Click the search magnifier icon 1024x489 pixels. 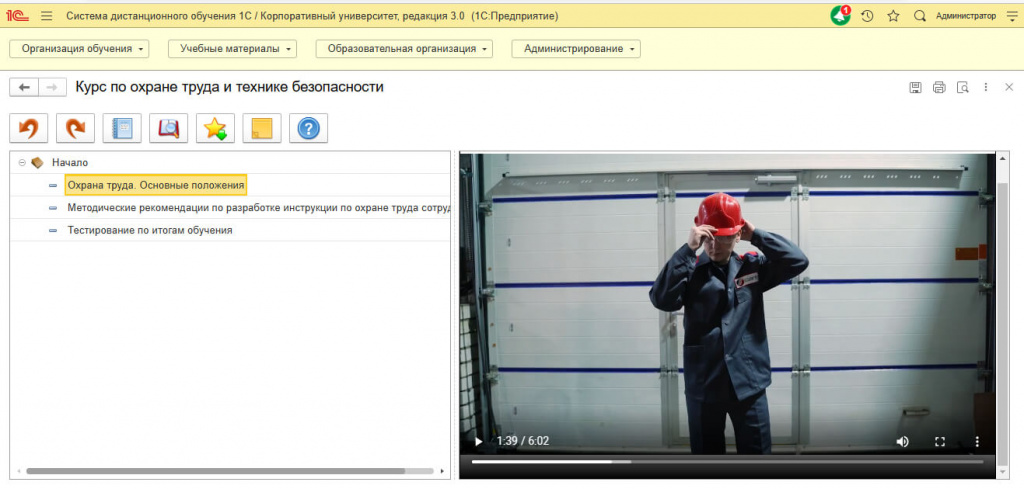tap(920, 16)
